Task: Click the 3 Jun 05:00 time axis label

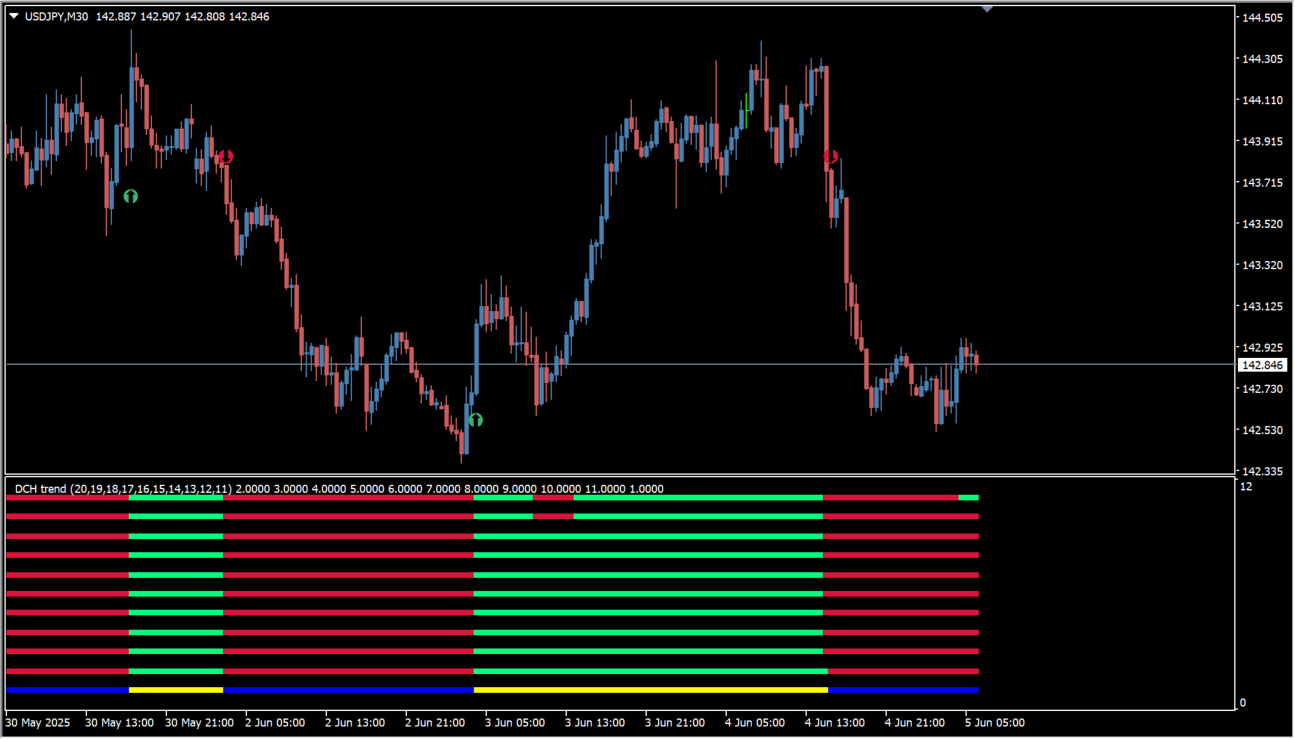Action: [x=514, y=722]
